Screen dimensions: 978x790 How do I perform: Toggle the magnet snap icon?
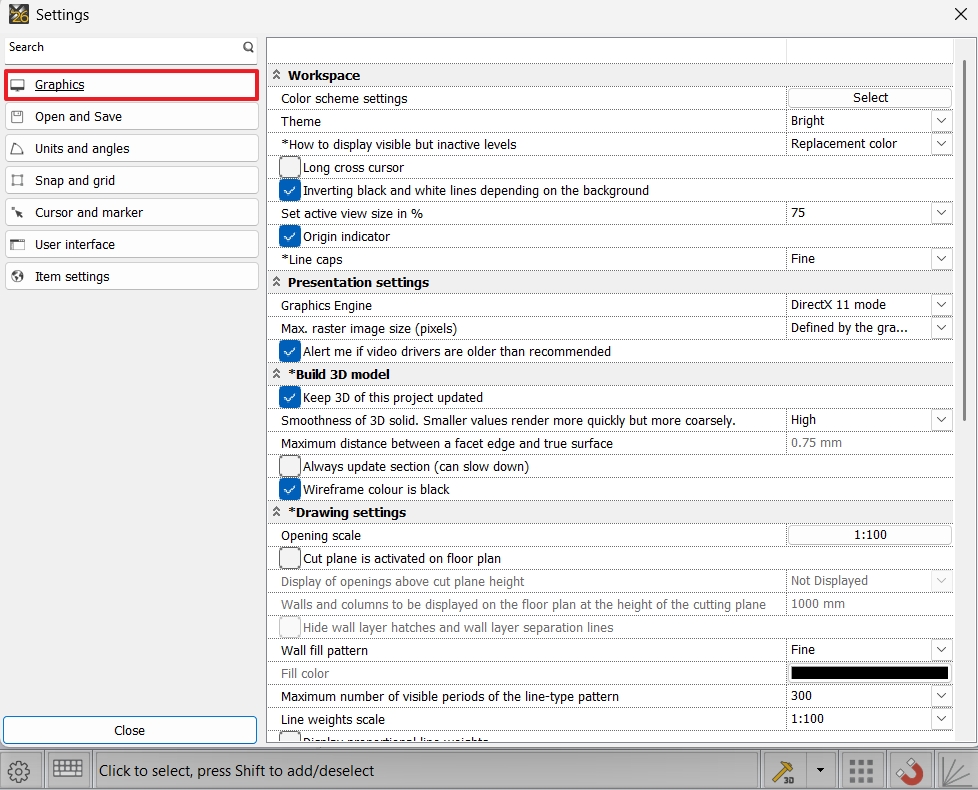coord(909,771)
